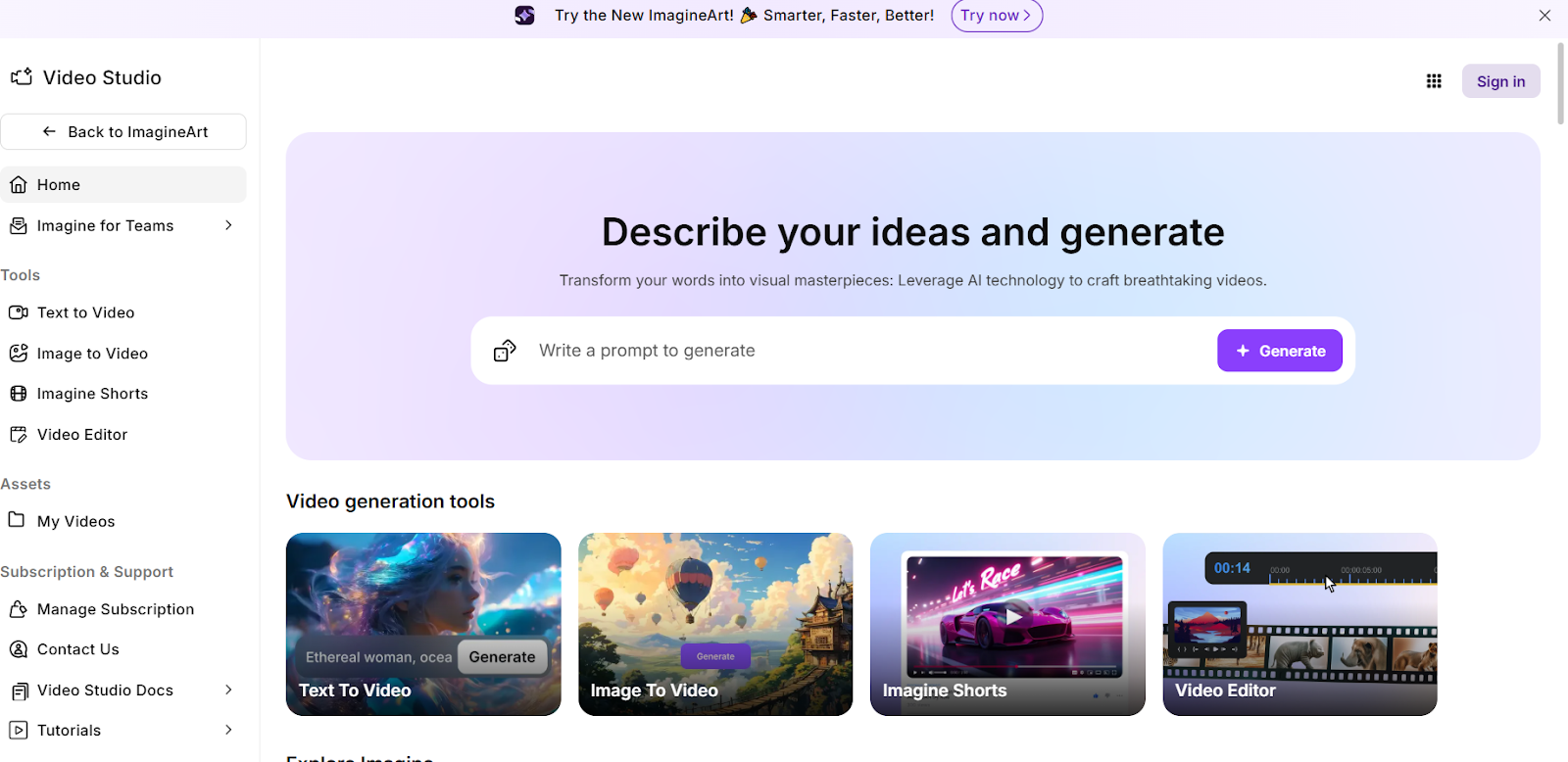Image resolution: width=1568 pixels, height=762 pixels.
Task: Go Back to ImagineArt
Action: [123, 132]
